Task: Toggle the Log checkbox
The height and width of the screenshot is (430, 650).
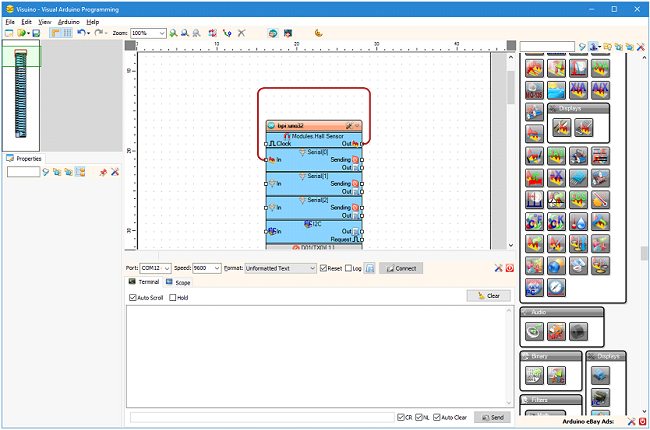Action: 348,268
